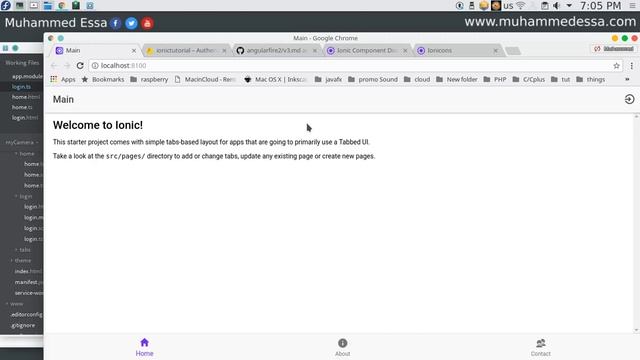Image resolution: width=640 pixels, height=360 pixels.
Task: Open login.html in the editor's Working Files
Action: click(24, 118)
